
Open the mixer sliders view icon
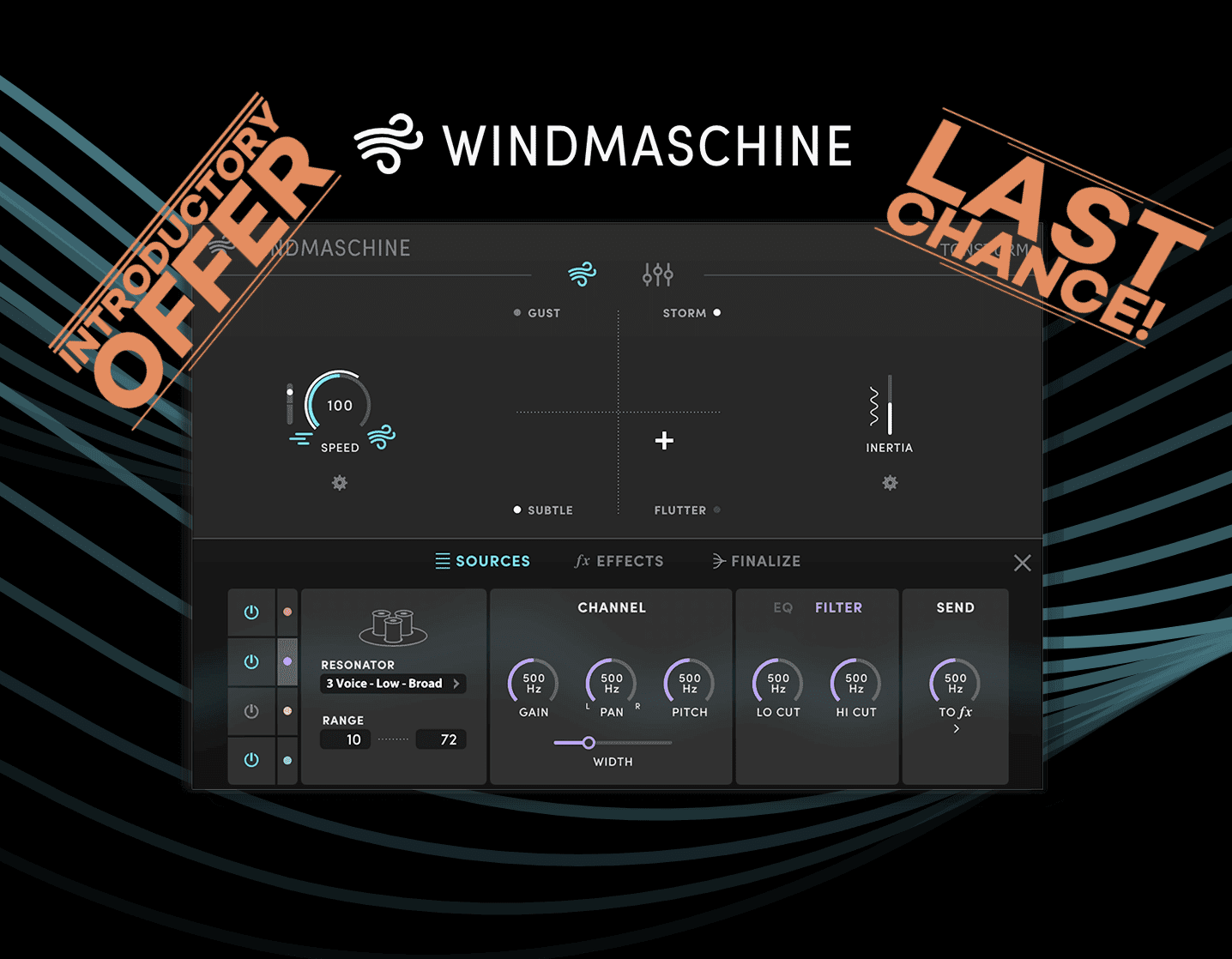[x=658, y=274]
